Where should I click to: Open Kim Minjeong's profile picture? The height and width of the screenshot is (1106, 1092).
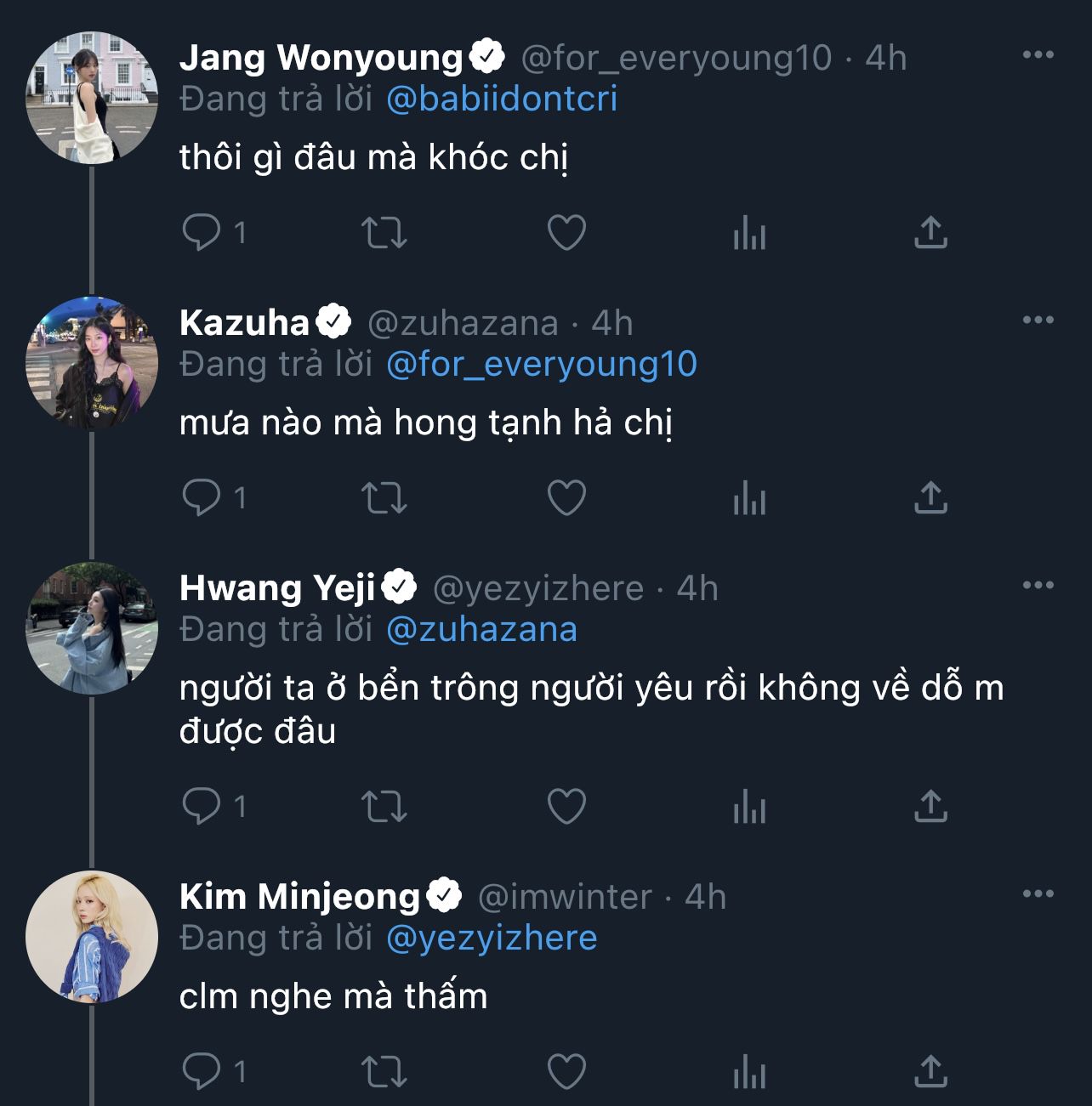[92, 936]
